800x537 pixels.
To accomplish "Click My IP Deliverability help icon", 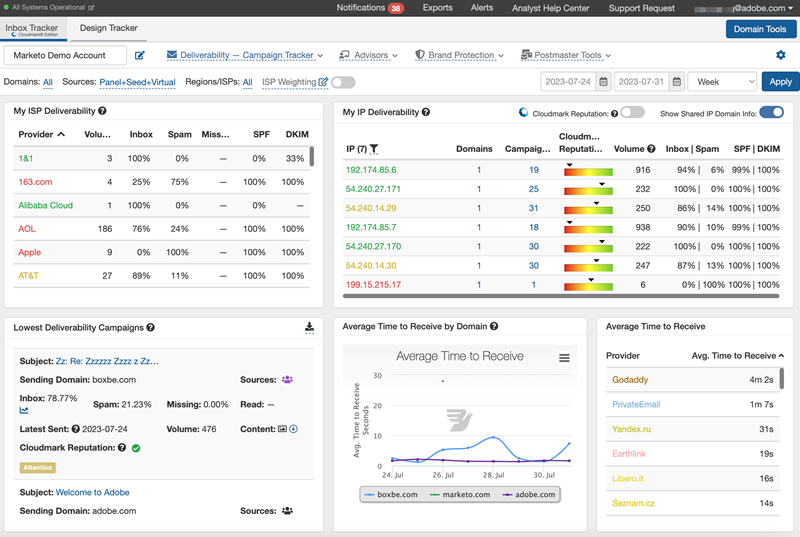I will (426, 112).
